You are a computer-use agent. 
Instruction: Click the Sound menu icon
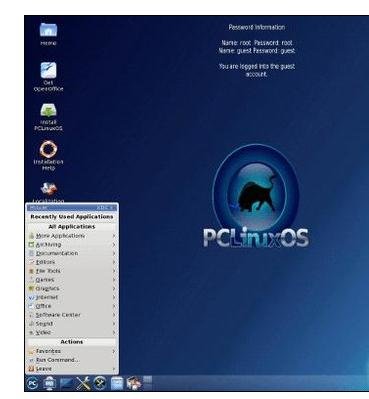[31, 324]
